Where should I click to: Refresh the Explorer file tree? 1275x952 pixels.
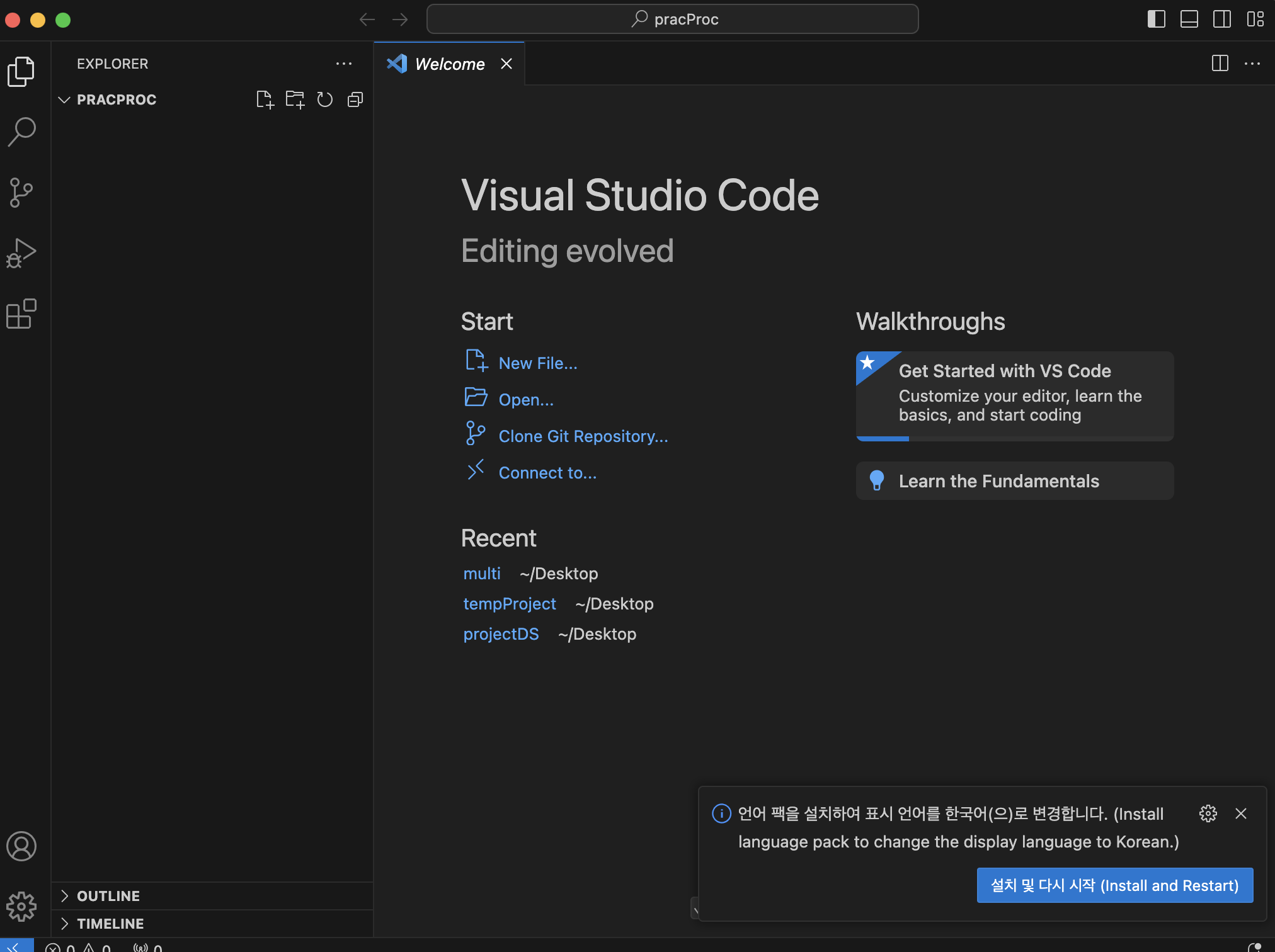(x=325, y=99)
